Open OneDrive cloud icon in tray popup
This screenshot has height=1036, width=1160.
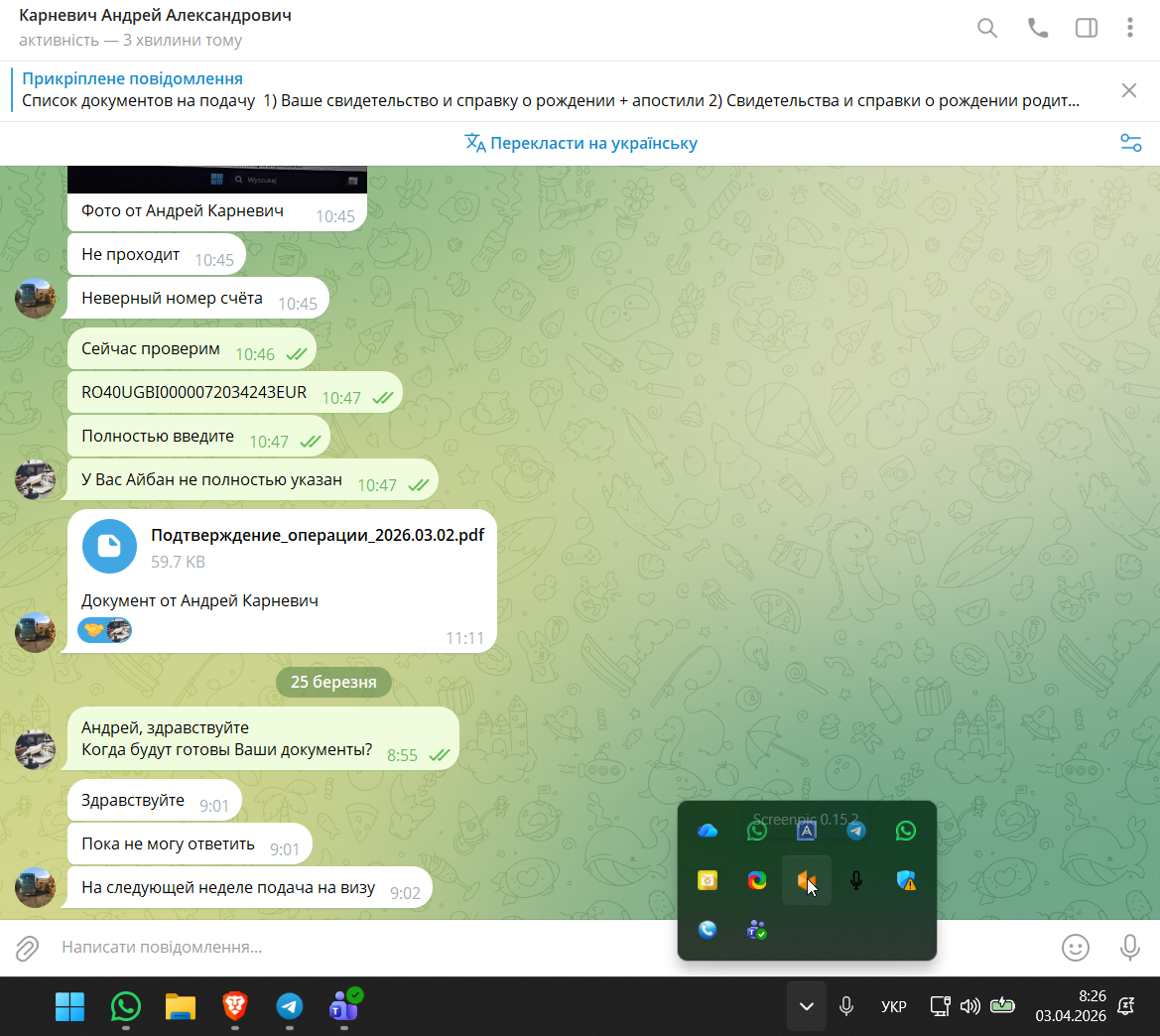pyautogui.click(x=708, y=831)
